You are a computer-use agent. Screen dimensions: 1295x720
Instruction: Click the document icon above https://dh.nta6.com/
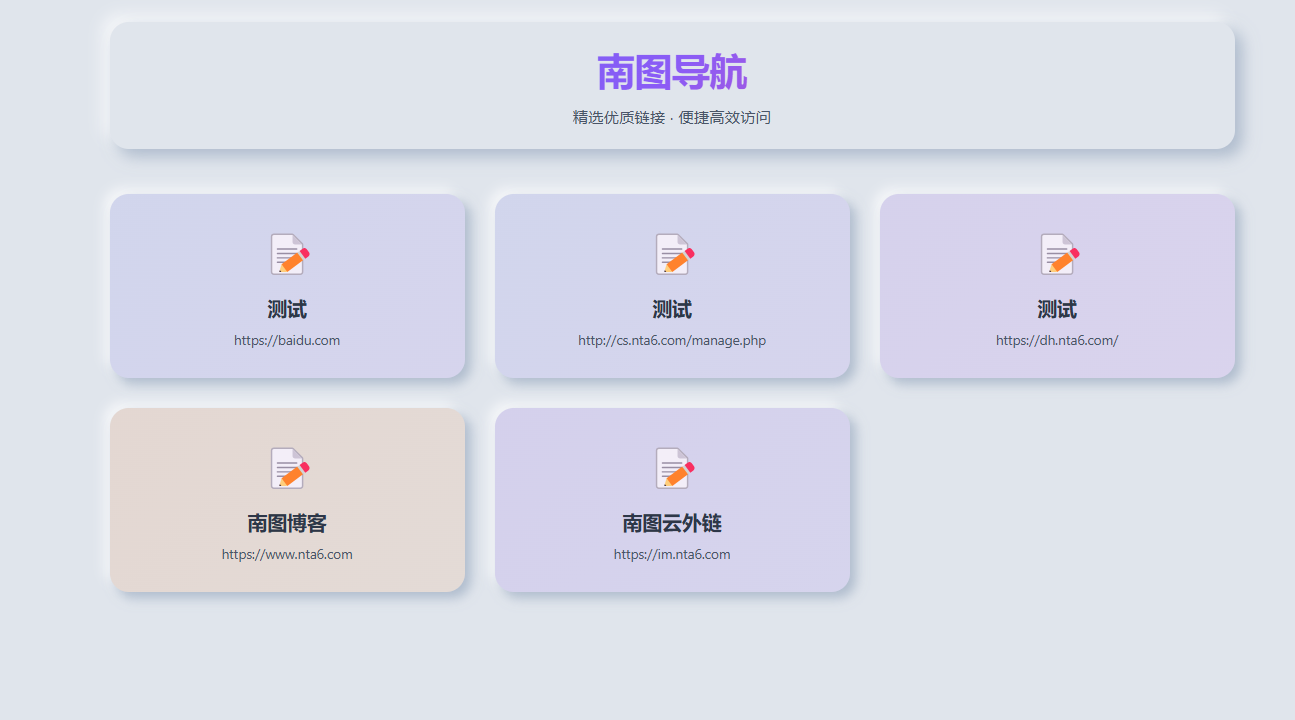click(1057, 254)
